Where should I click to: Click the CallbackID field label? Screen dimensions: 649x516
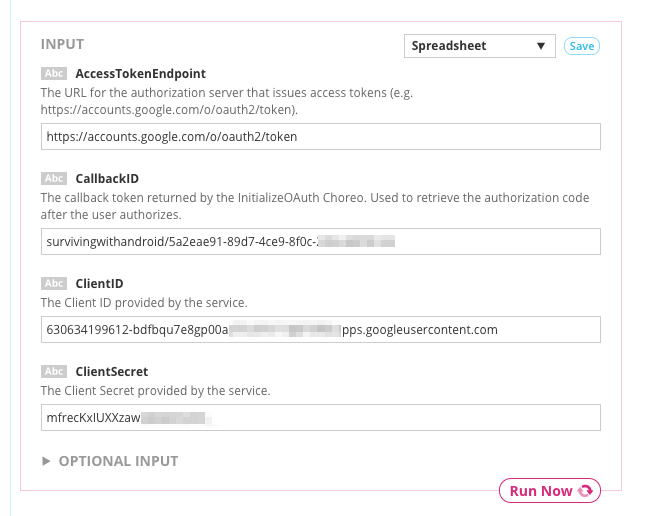pos(107,179)
